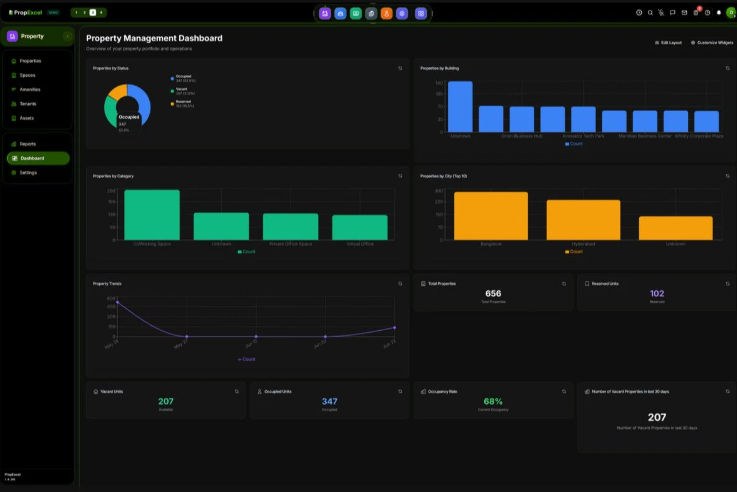This screenshot has width=737, height=492.
Task: Refresh the Properties by Status widget
Action: (400, 68)
